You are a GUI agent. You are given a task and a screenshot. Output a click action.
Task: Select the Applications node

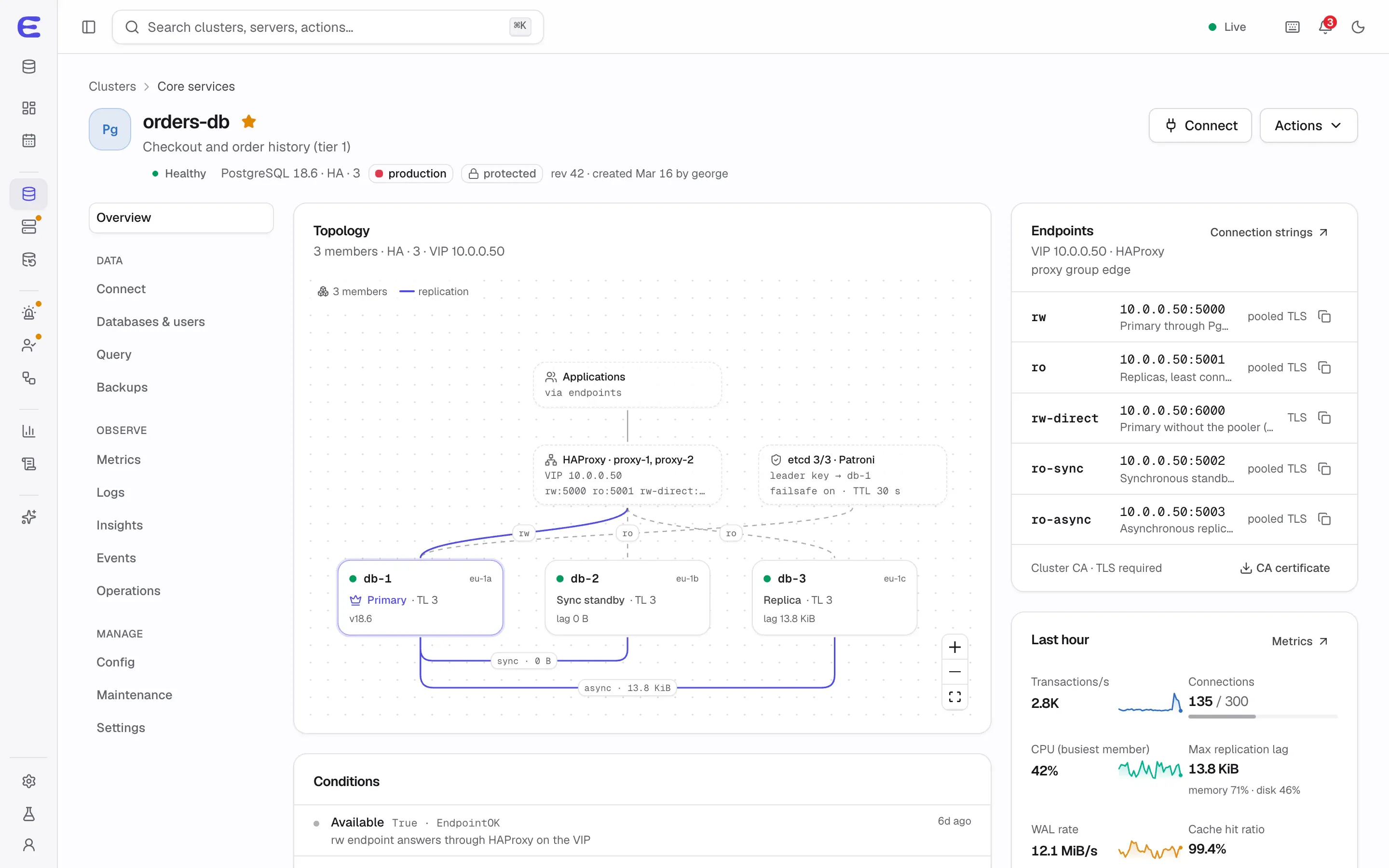(x=627, y=385)
